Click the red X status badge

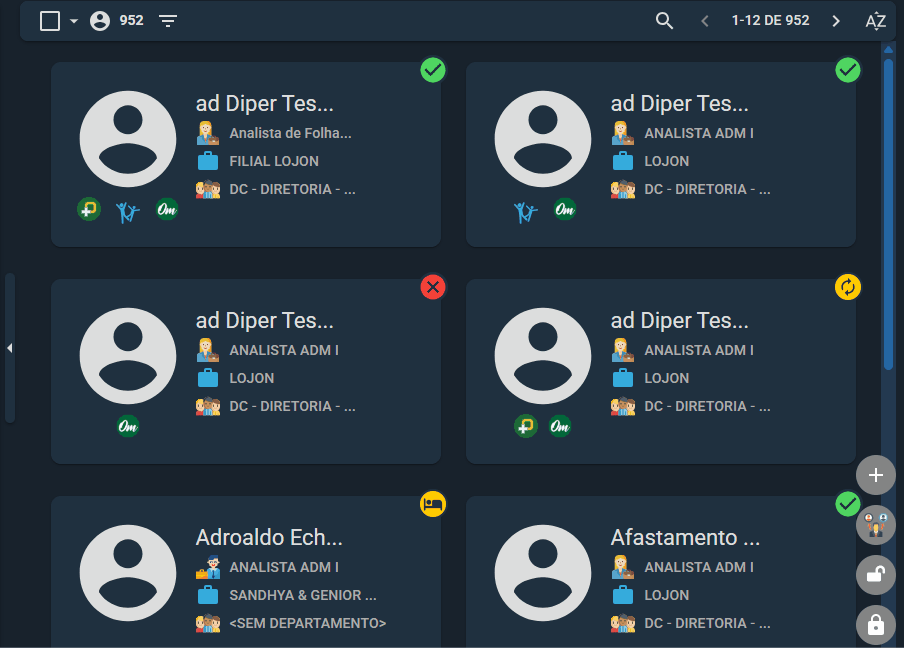(x=433, y=287)
